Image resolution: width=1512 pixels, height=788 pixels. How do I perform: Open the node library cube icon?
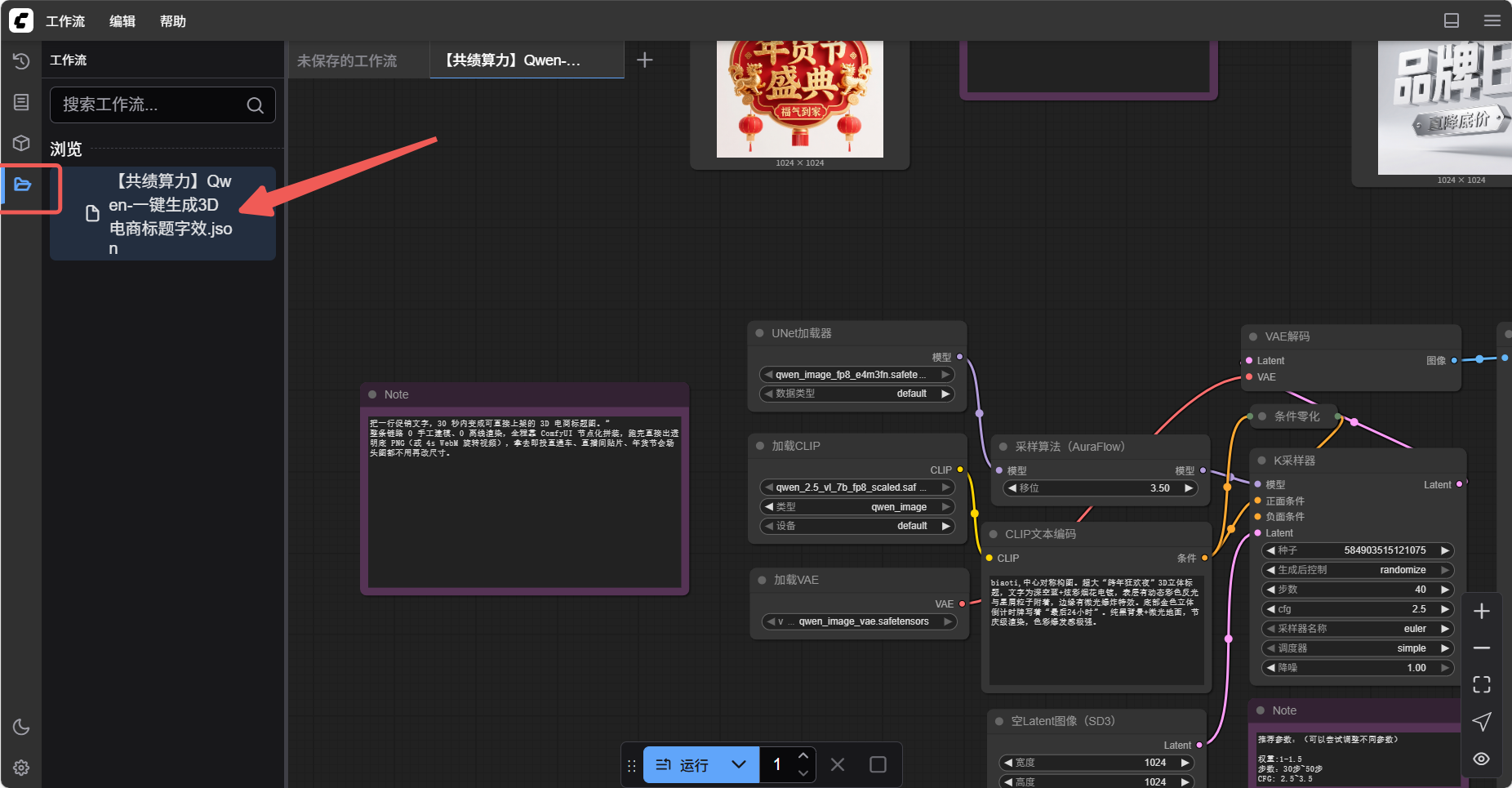pyautogui.click(x=21, y=143)
